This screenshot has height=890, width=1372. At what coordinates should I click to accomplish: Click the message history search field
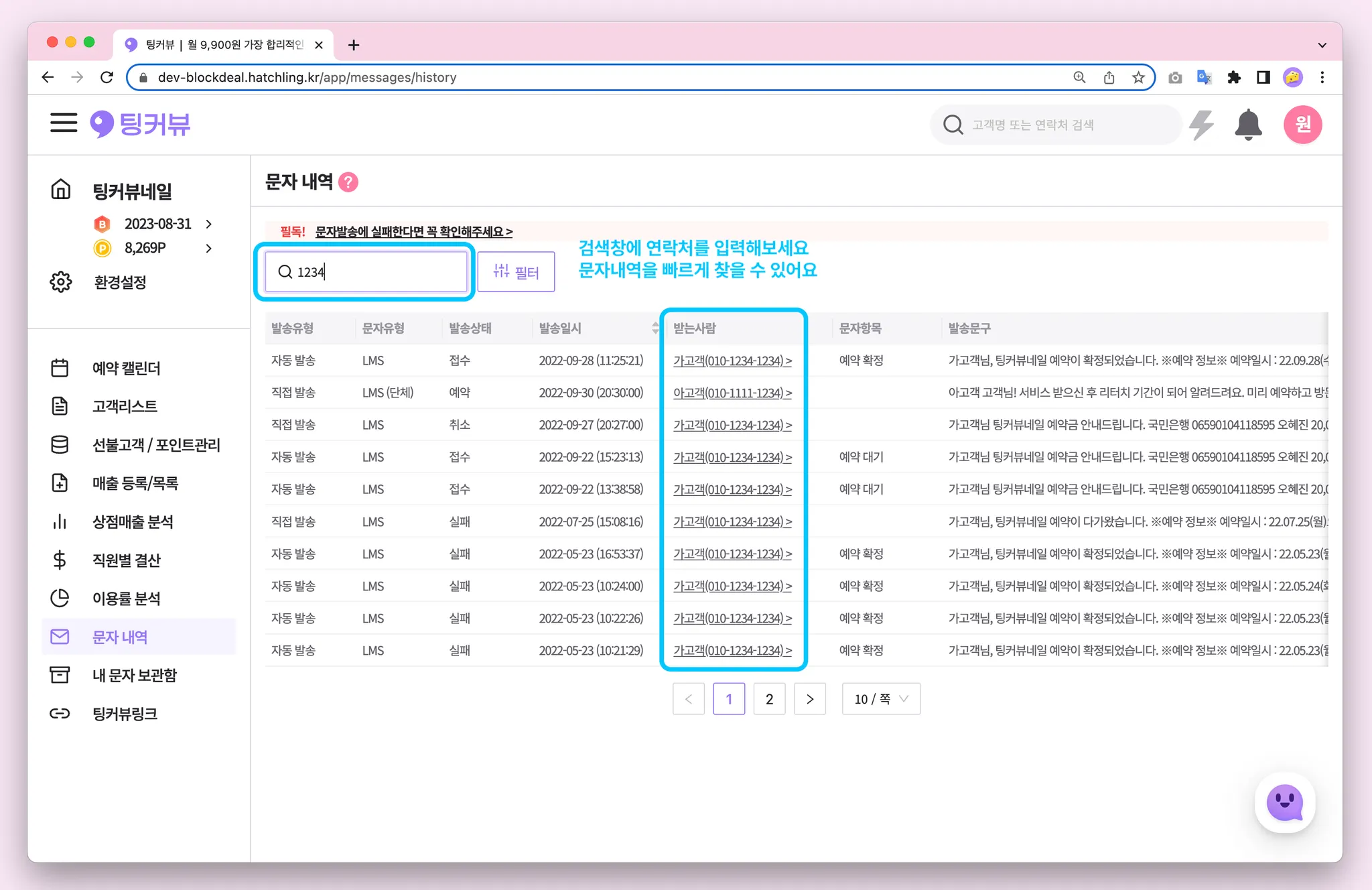[375, 271]
